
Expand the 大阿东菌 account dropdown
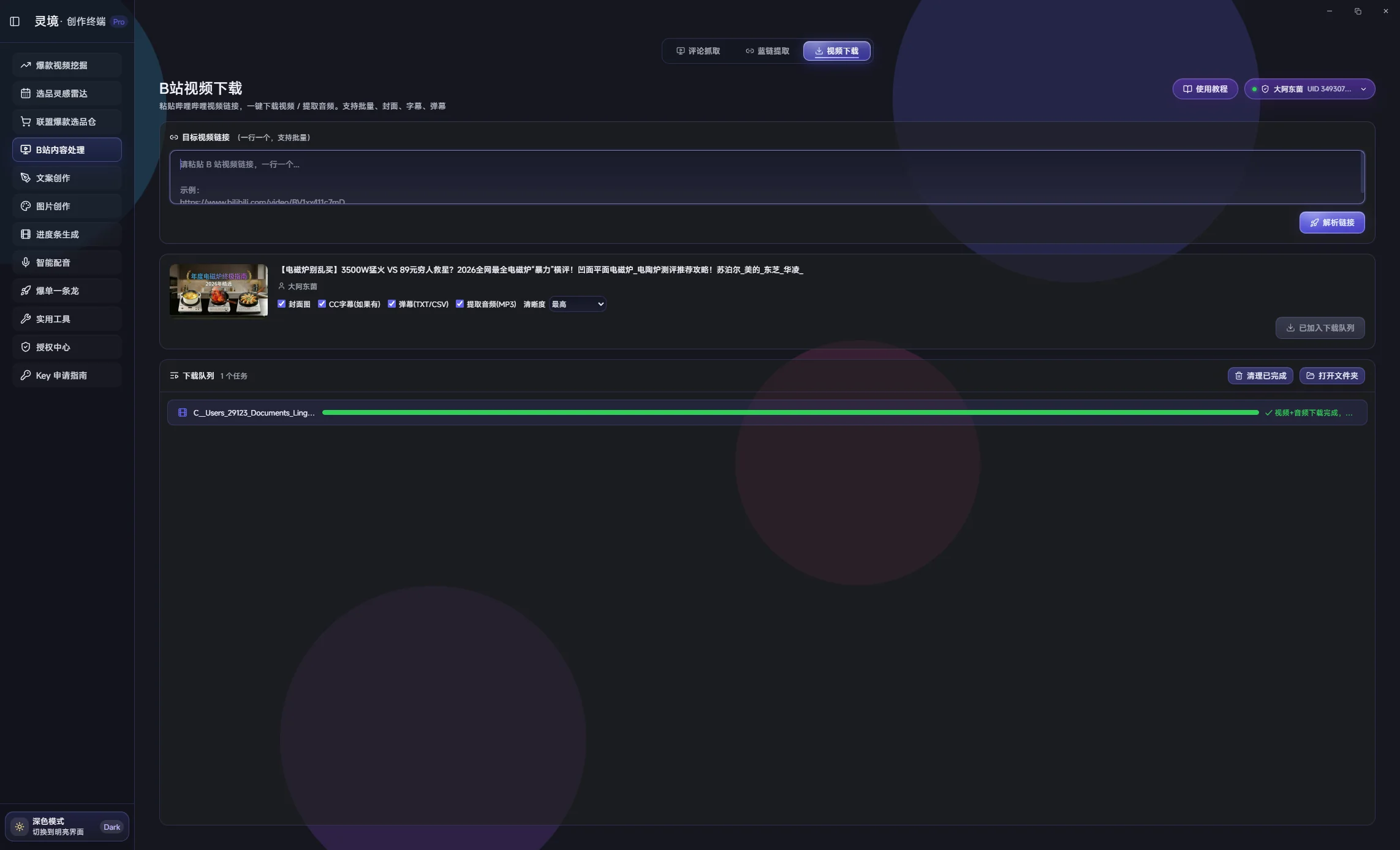[x=1309, y=89]
